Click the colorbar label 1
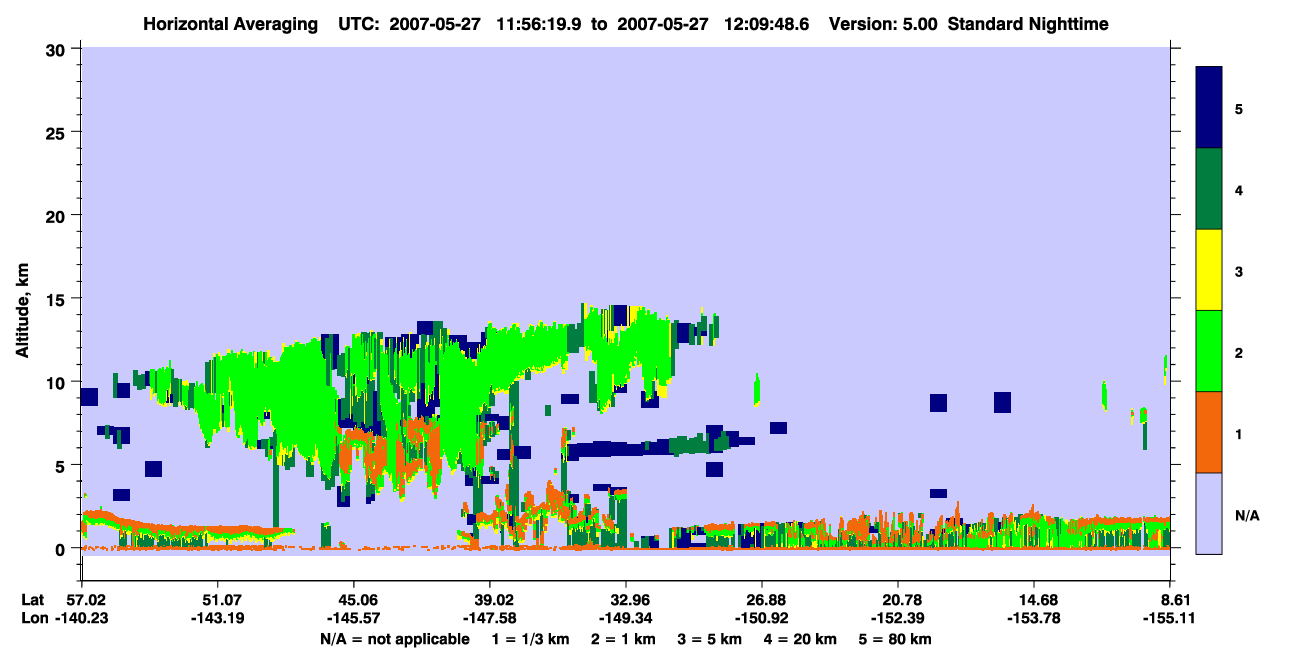This screenshot has height=667, width=1300. (x=1238, y=434)
